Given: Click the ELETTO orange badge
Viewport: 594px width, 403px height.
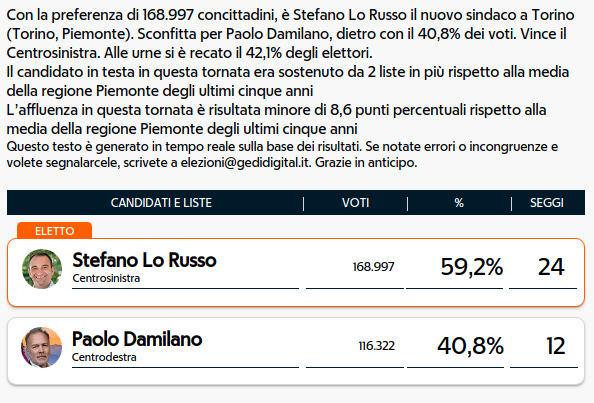Looking at the screenshot, I should pos(55,231).
